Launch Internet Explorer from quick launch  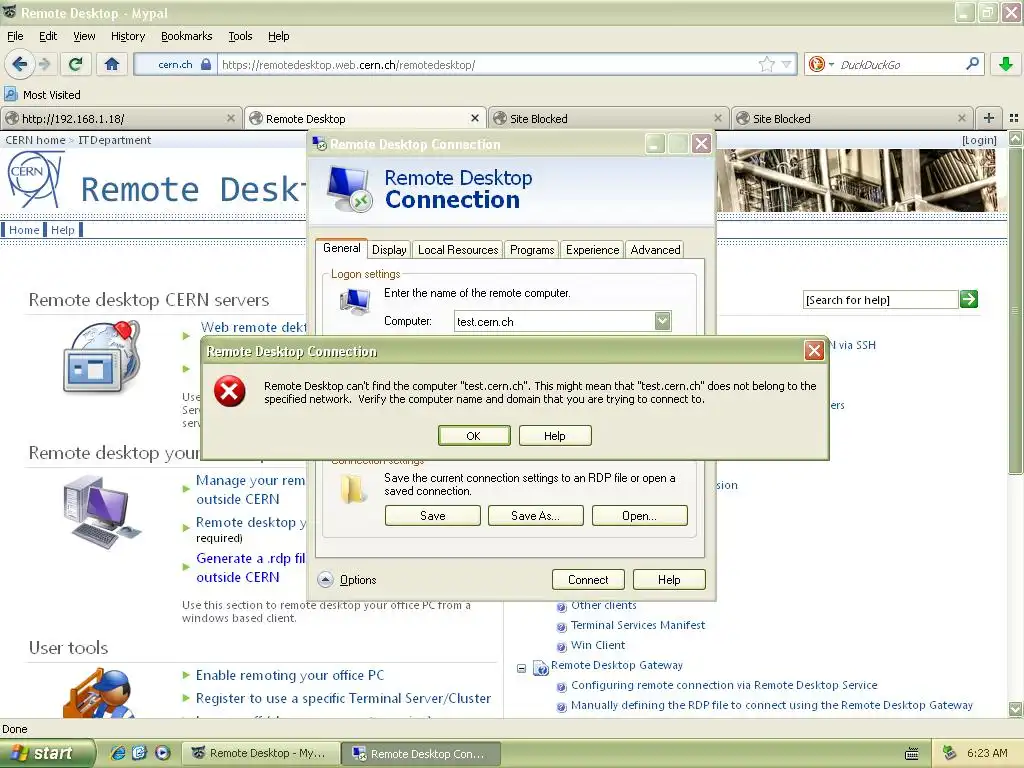[x=118, y=753]
